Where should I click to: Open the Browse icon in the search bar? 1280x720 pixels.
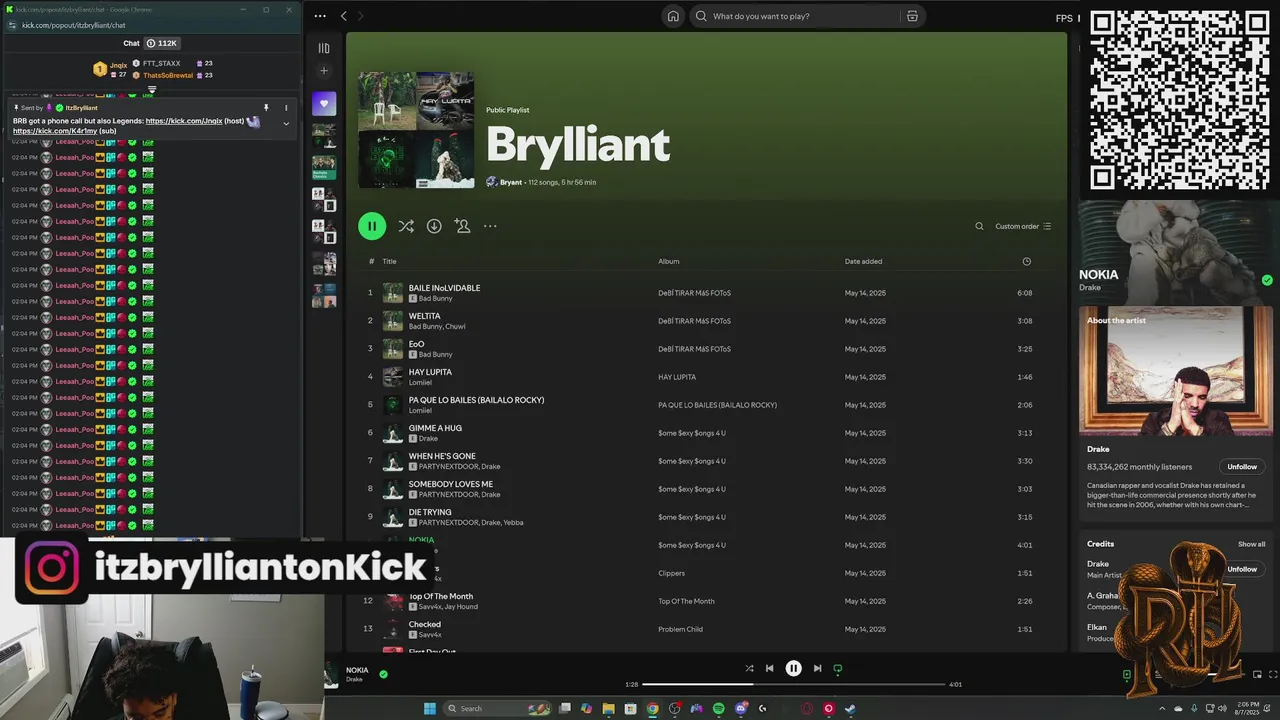[x=912, y=16]
